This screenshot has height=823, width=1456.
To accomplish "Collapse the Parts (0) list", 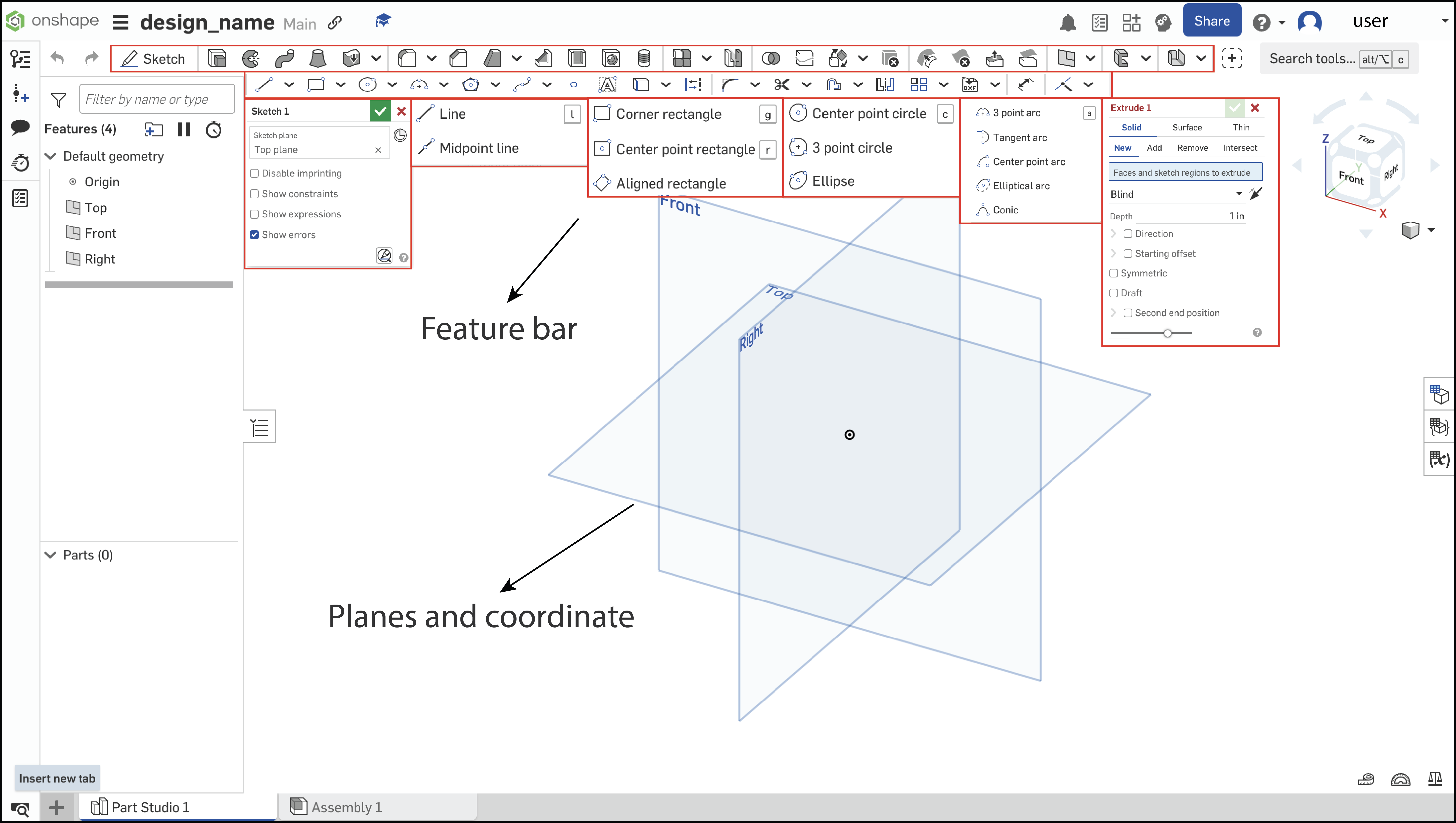I will coord(50,555).
